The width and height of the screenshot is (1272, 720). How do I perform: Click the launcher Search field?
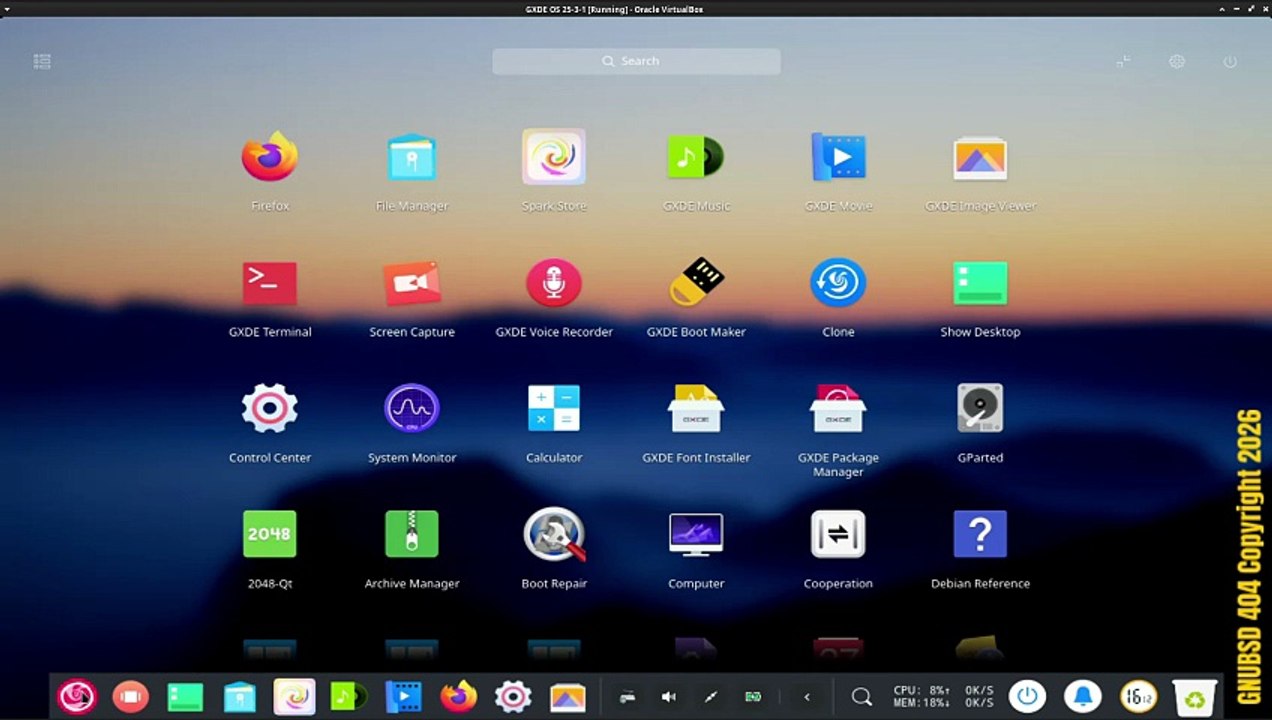click(x=636, y=61)
